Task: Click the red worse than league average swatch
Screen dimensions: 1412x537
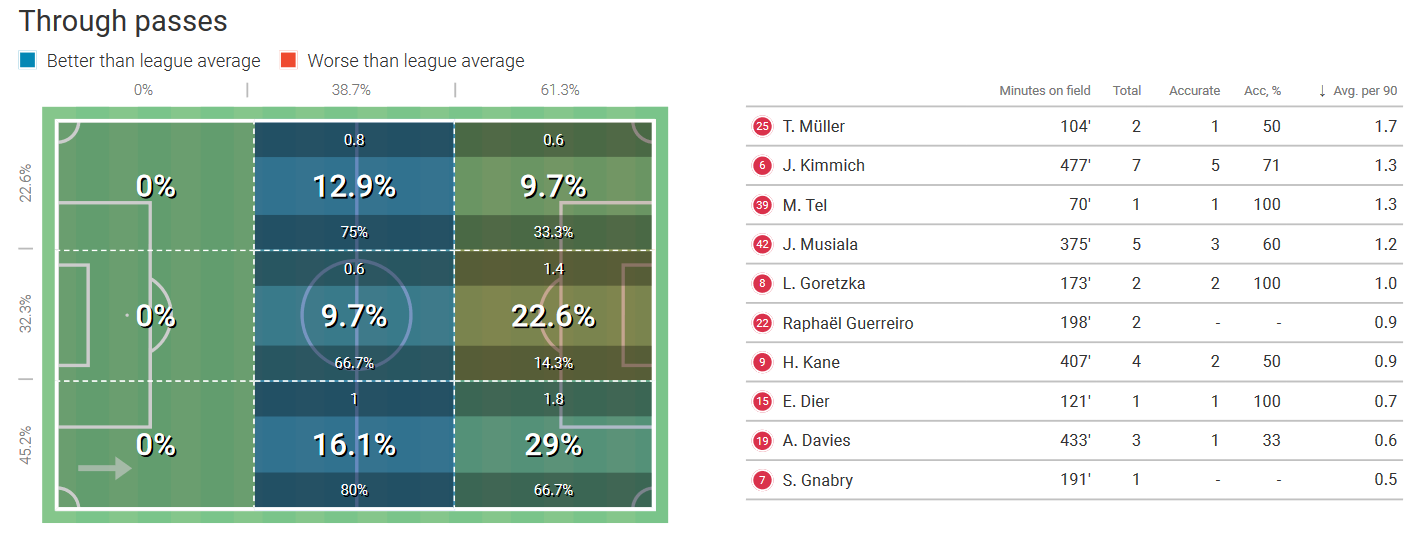Action: (288, 61)
